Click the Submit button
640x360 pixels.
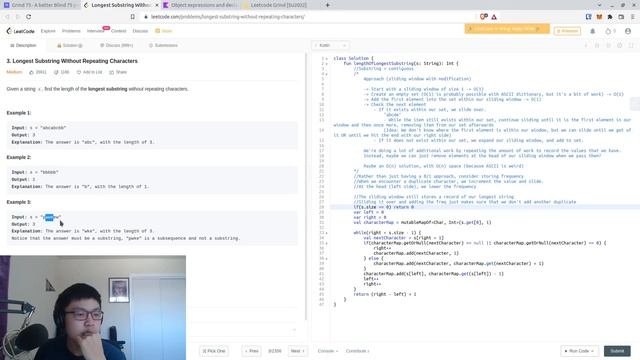[617, 351]
